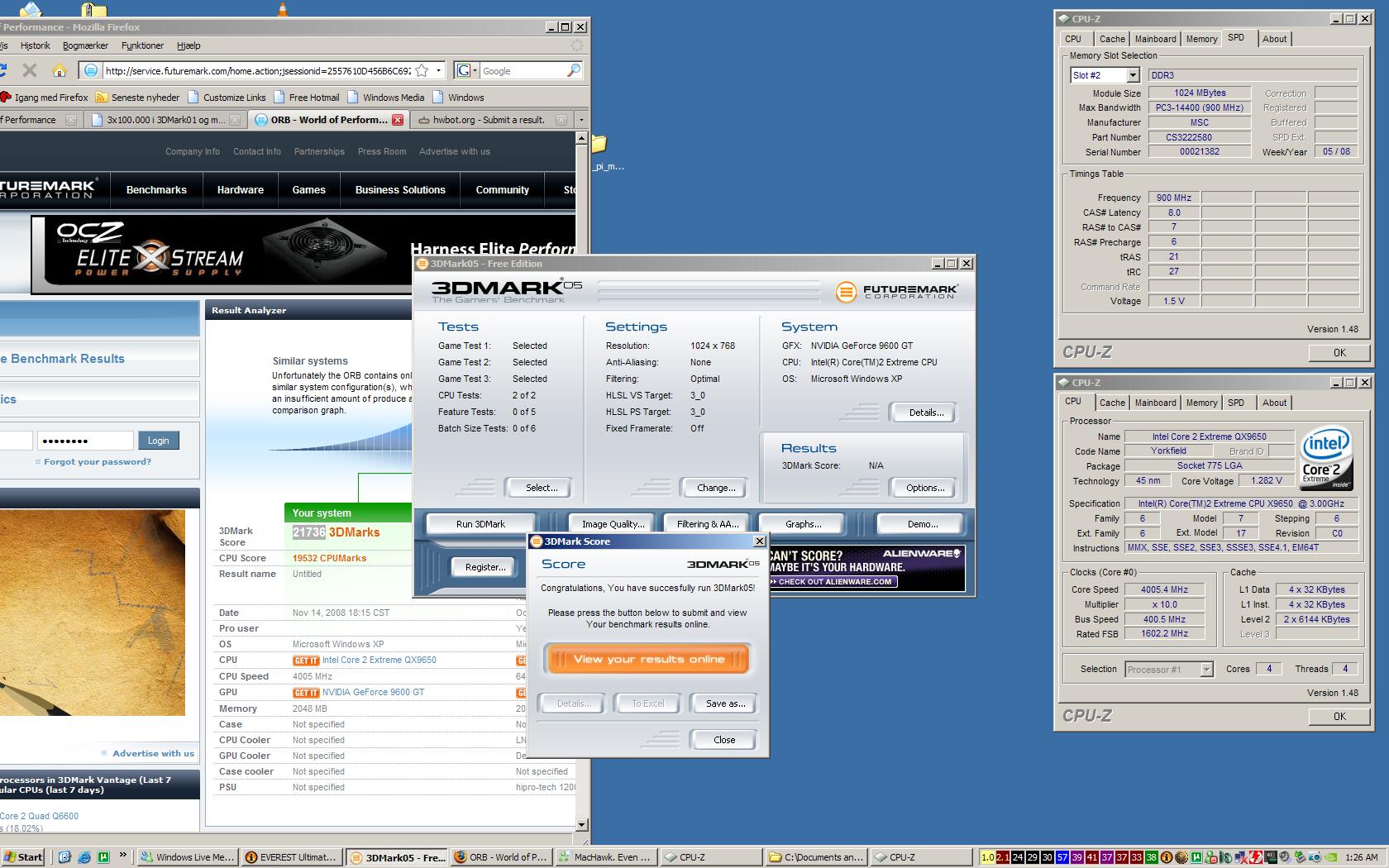Click the Options button in Results
Viewport: 1389px width, 868px height.
[x=925, y=488]
